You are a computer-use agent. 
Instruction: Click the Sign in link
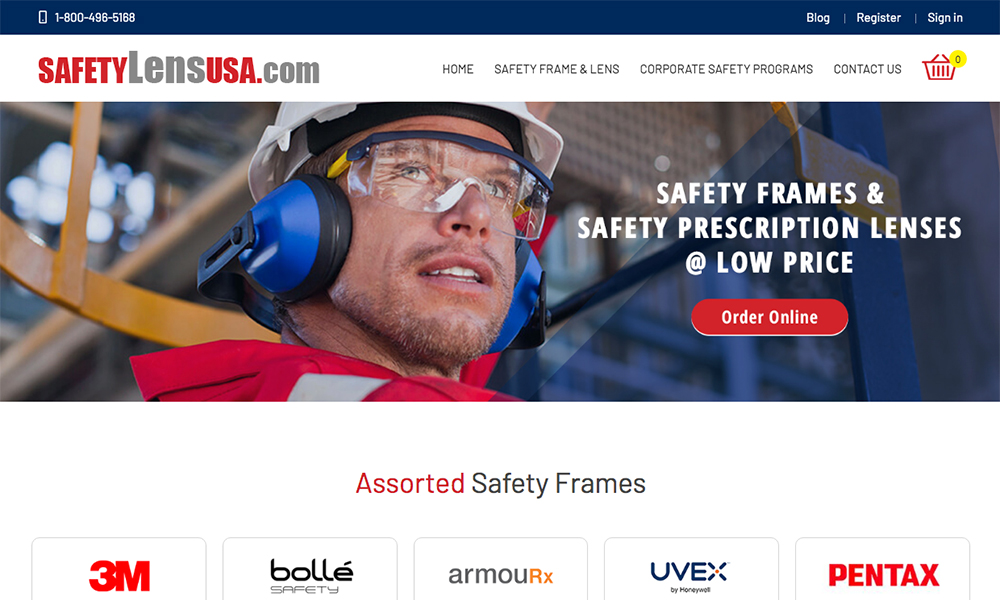point(945,18)
